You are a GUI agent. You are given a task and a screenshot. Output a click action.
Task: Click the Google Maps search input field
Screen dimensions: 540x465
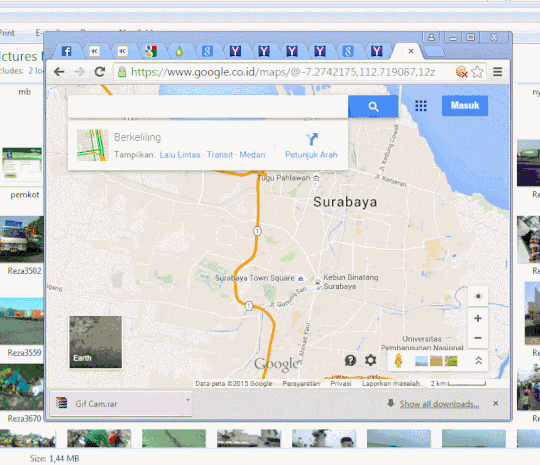pos(208,107)
